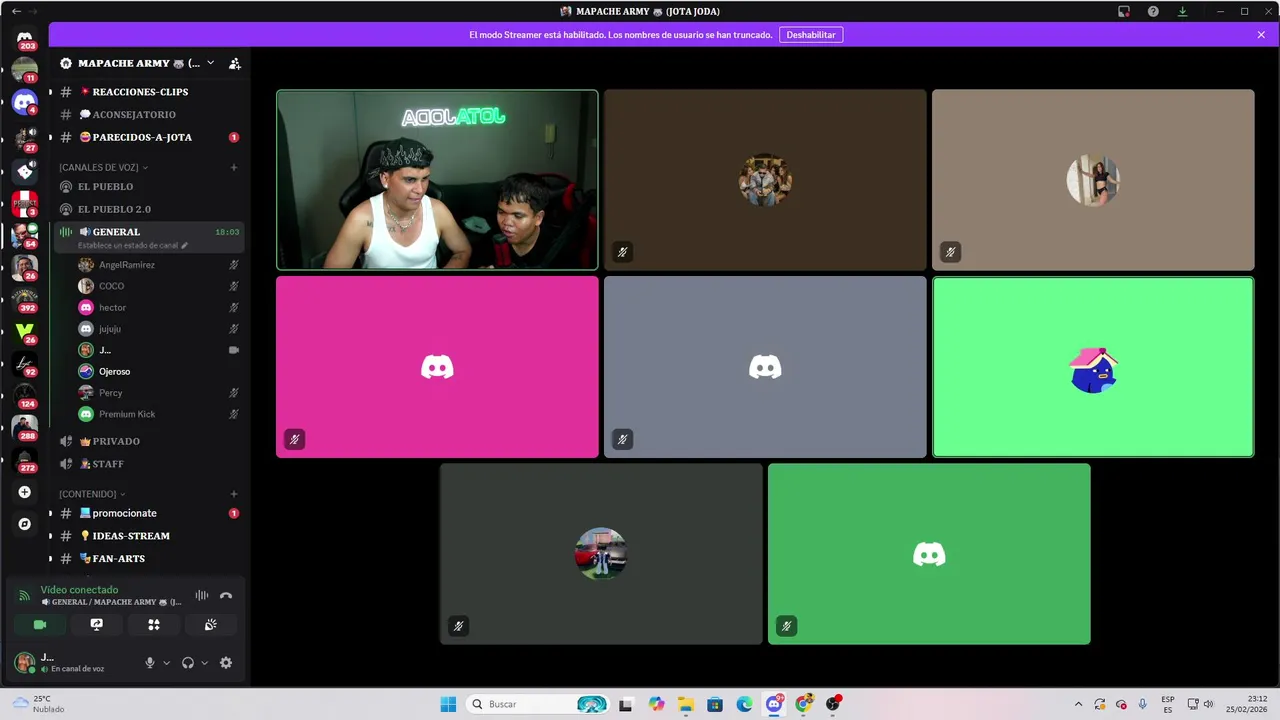The image size is (1280, 720).
Task: Open the Video conectado connection details
Action: click(x=79, y=590)
